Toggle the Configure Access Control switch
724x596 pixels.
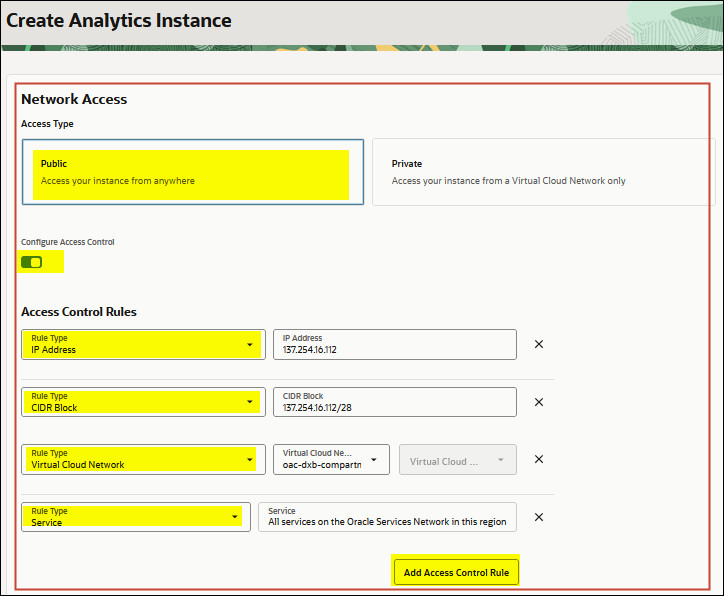click(31, 262)
